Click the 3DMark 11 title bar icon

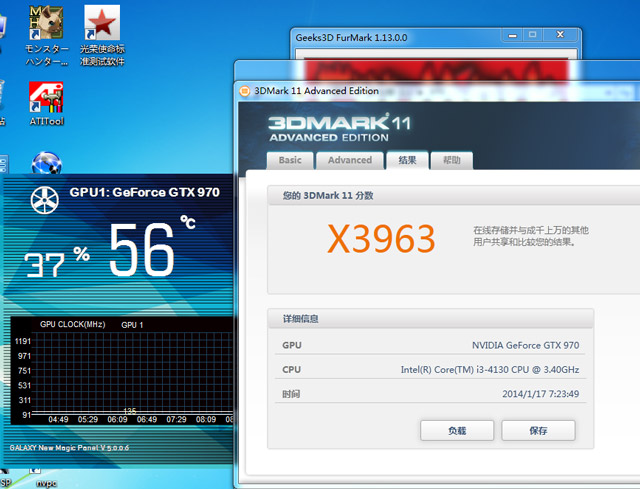point(244,91)
